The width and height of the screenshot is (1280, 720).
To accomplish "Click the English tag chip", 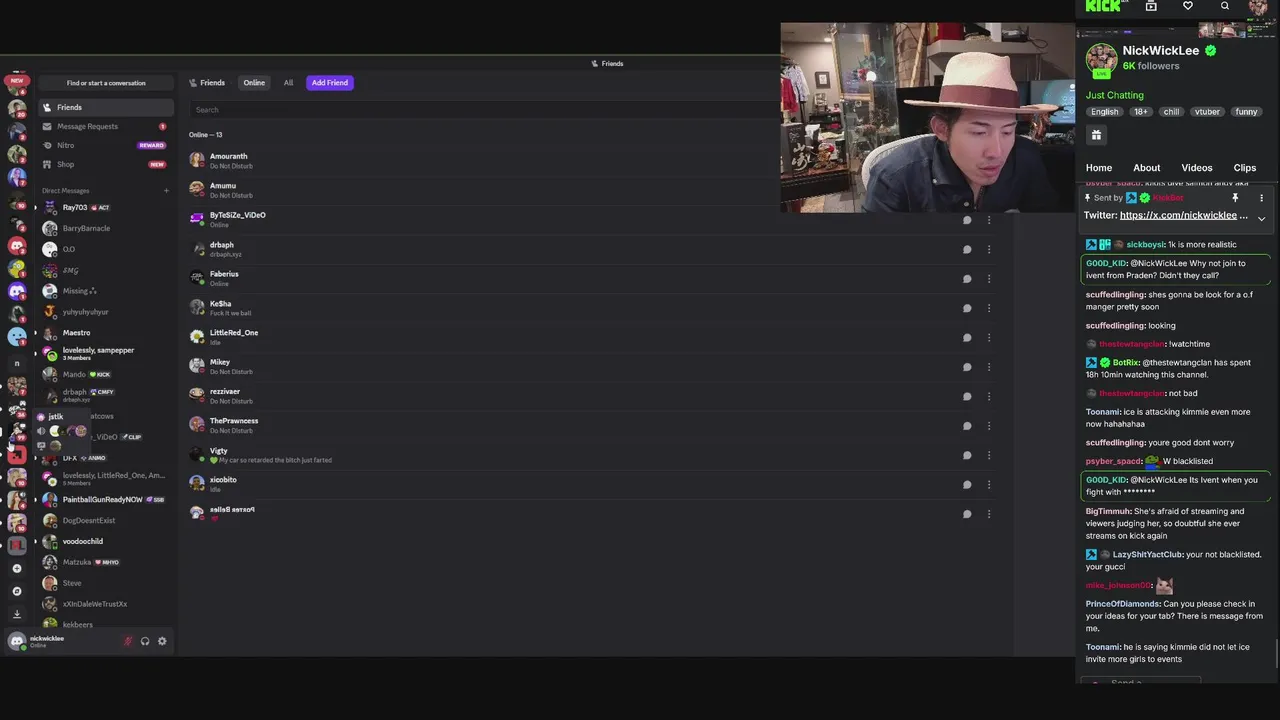I will click(1105, 112).
